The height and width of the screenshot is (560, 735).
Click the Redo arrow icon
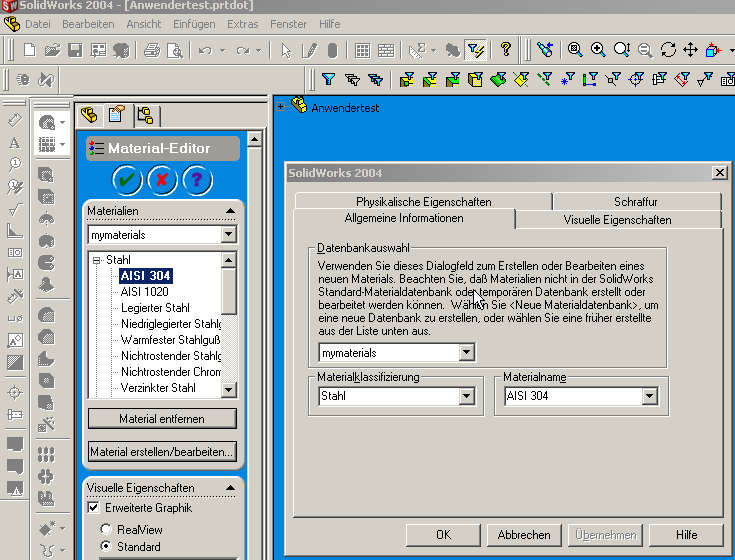tap(242, 50)
